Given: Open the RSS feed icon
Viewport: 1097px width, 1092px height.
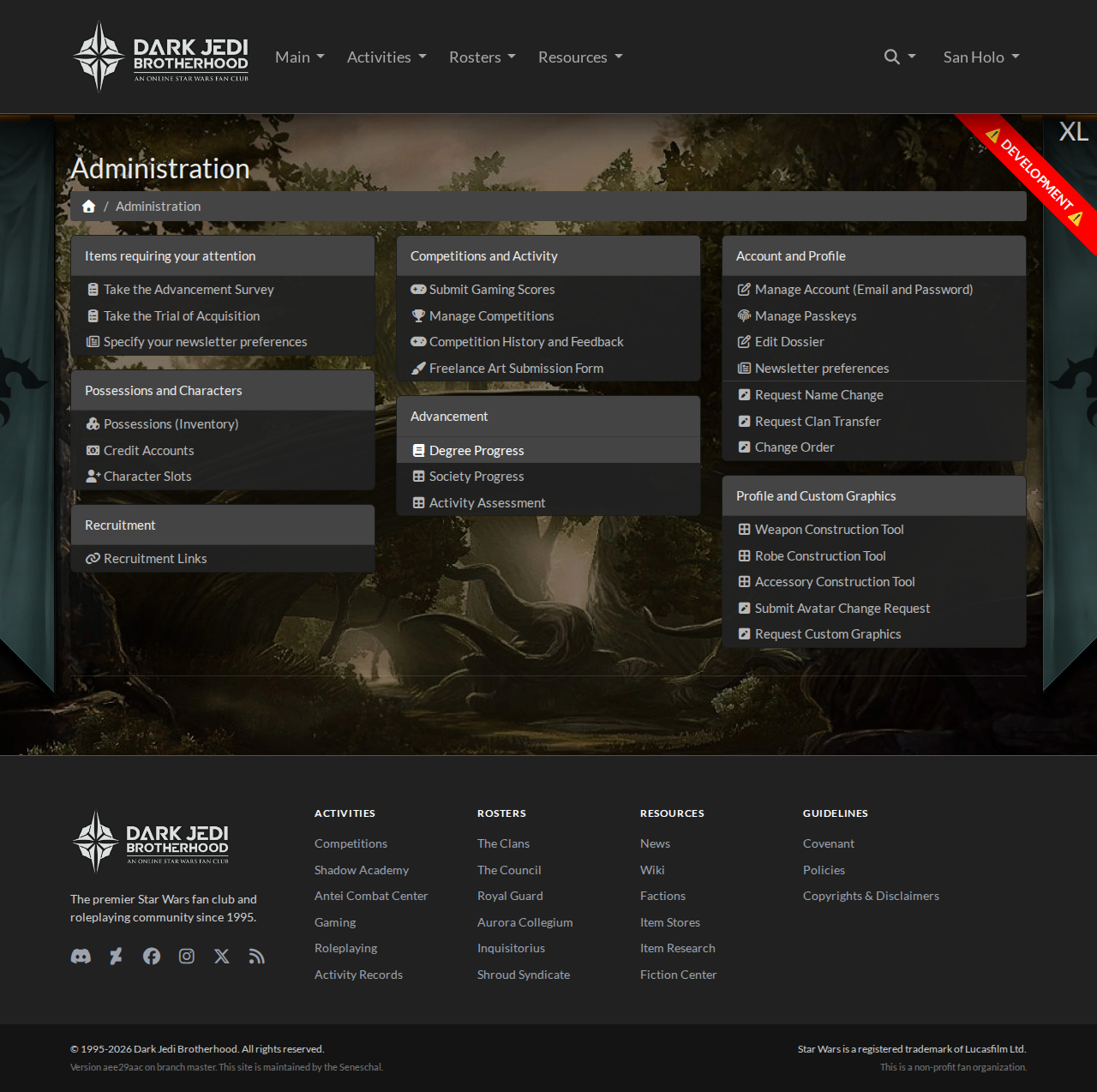Looking at the screenshot, I should click(257, 957).
